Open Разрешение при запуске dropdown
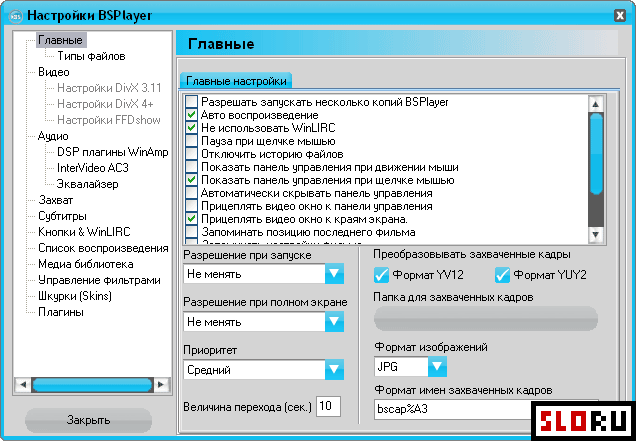 coord(334,274)
